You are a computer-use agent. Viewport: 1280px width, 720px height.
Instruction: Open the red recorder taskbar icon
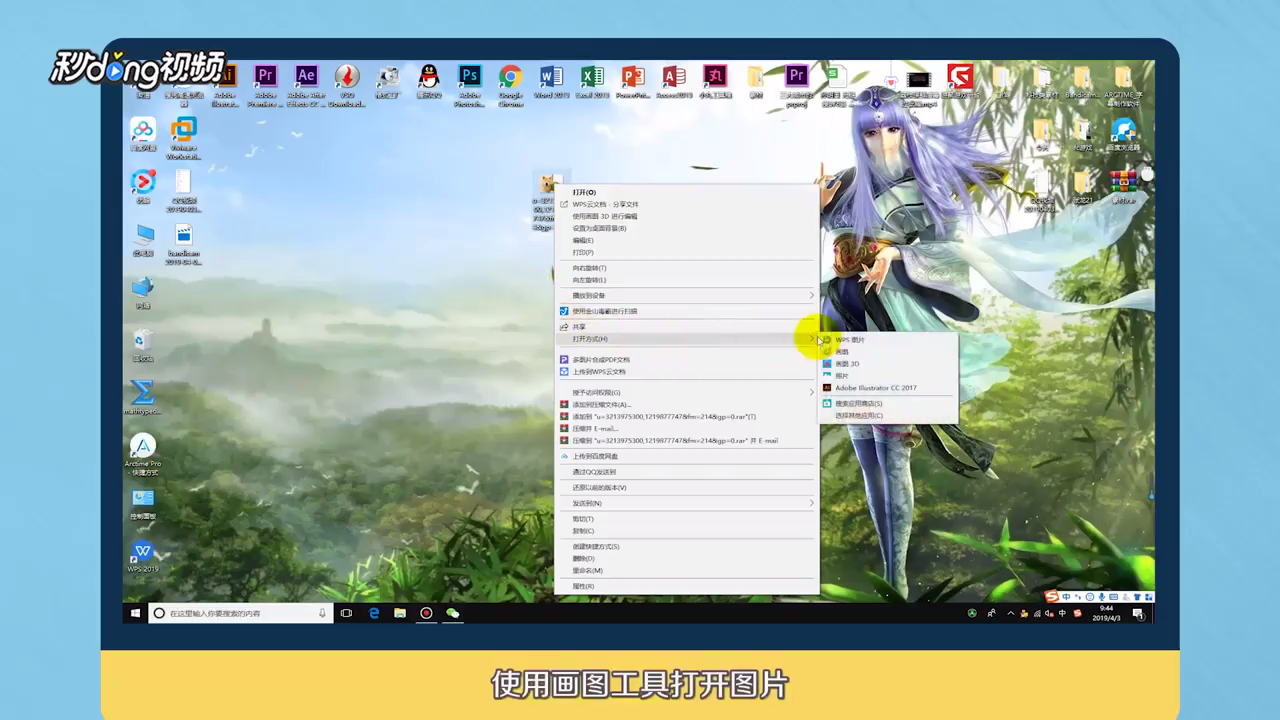pos(426,613)
